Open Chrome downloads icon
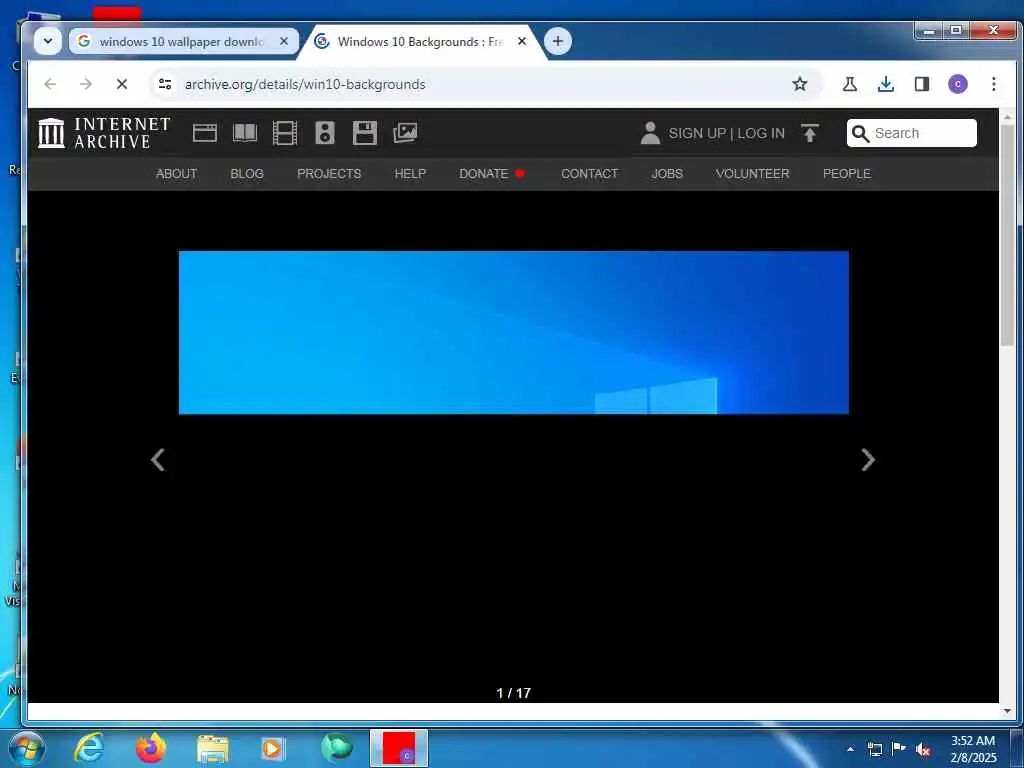Image resolution: width=1024 pixels, height=768 pixels. [886, 84]
